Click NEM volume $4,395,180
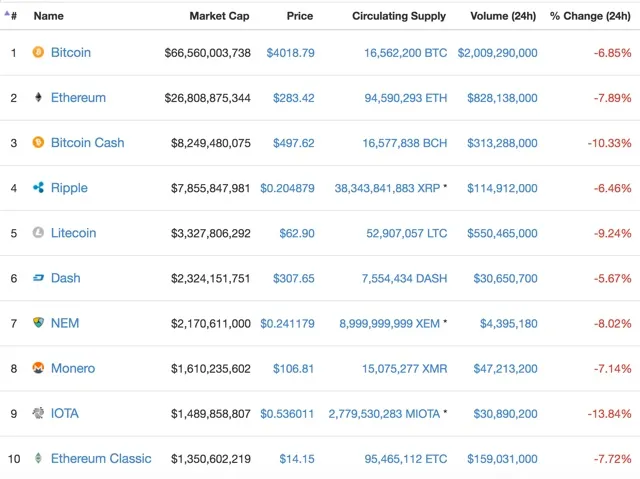640x479 pixels. (509, 324)
